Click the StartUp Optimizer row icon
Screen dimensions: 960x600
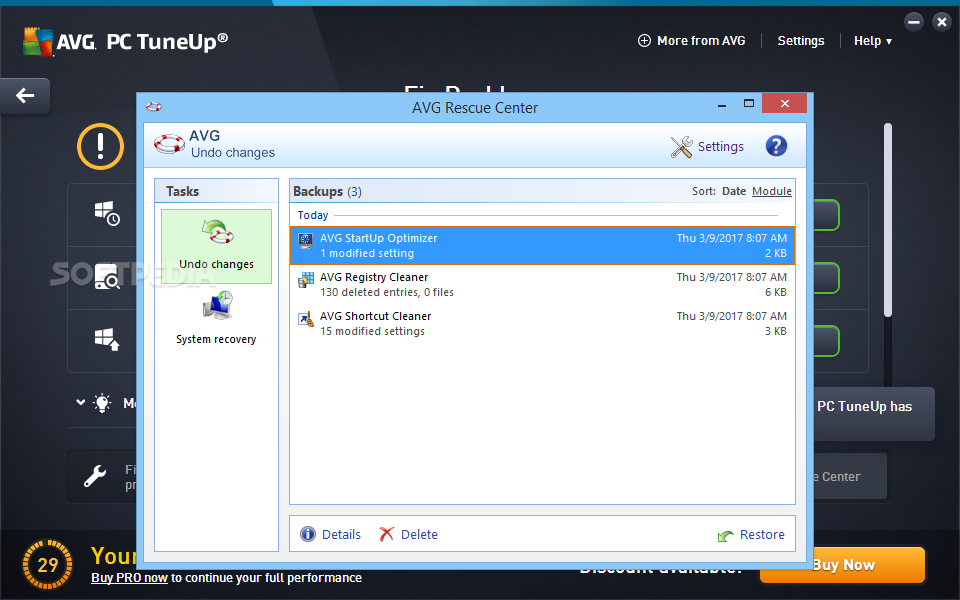(x=305, y=240)
